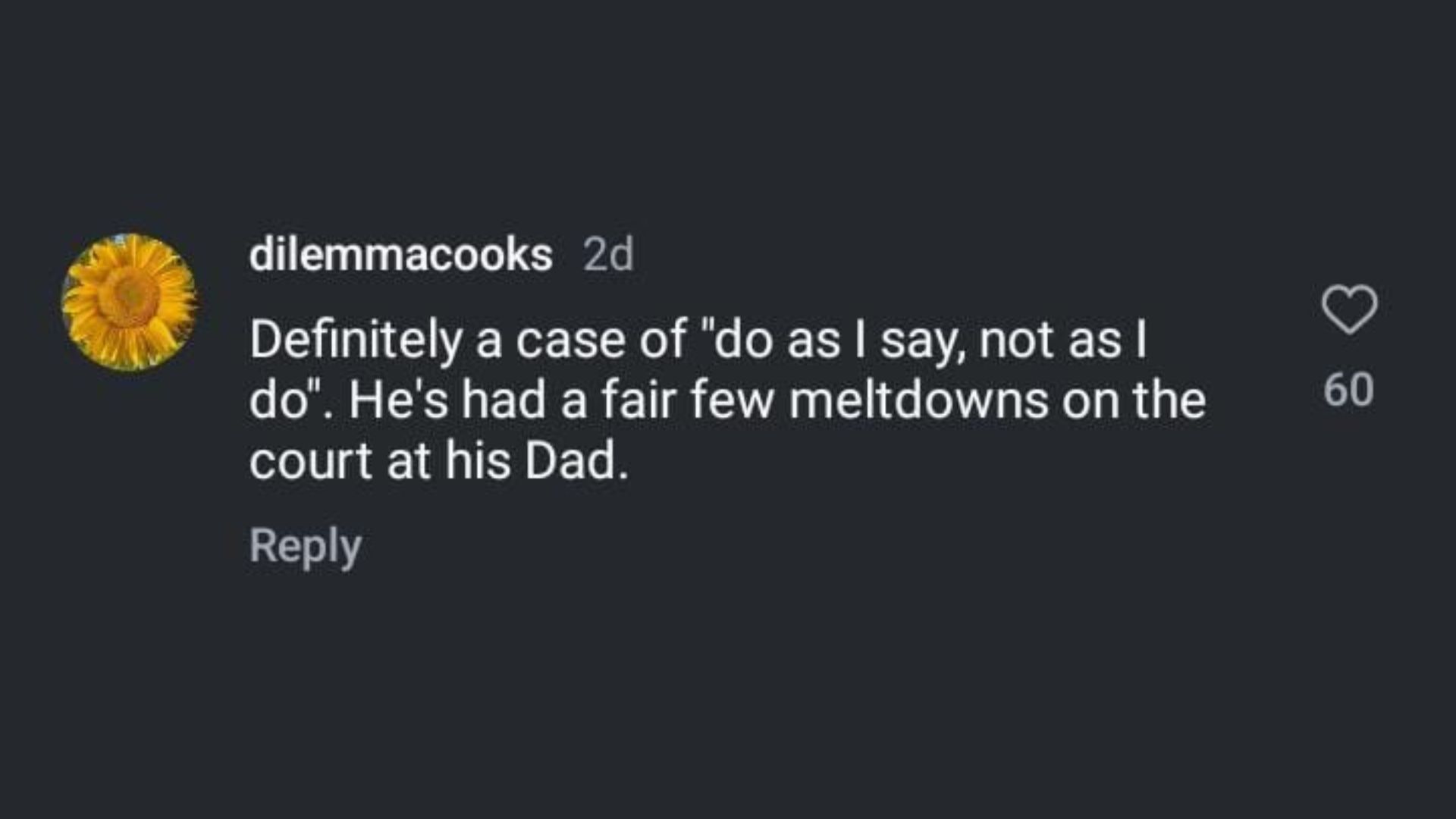Tap the heart outline beside the comment

click(1349, 309)
